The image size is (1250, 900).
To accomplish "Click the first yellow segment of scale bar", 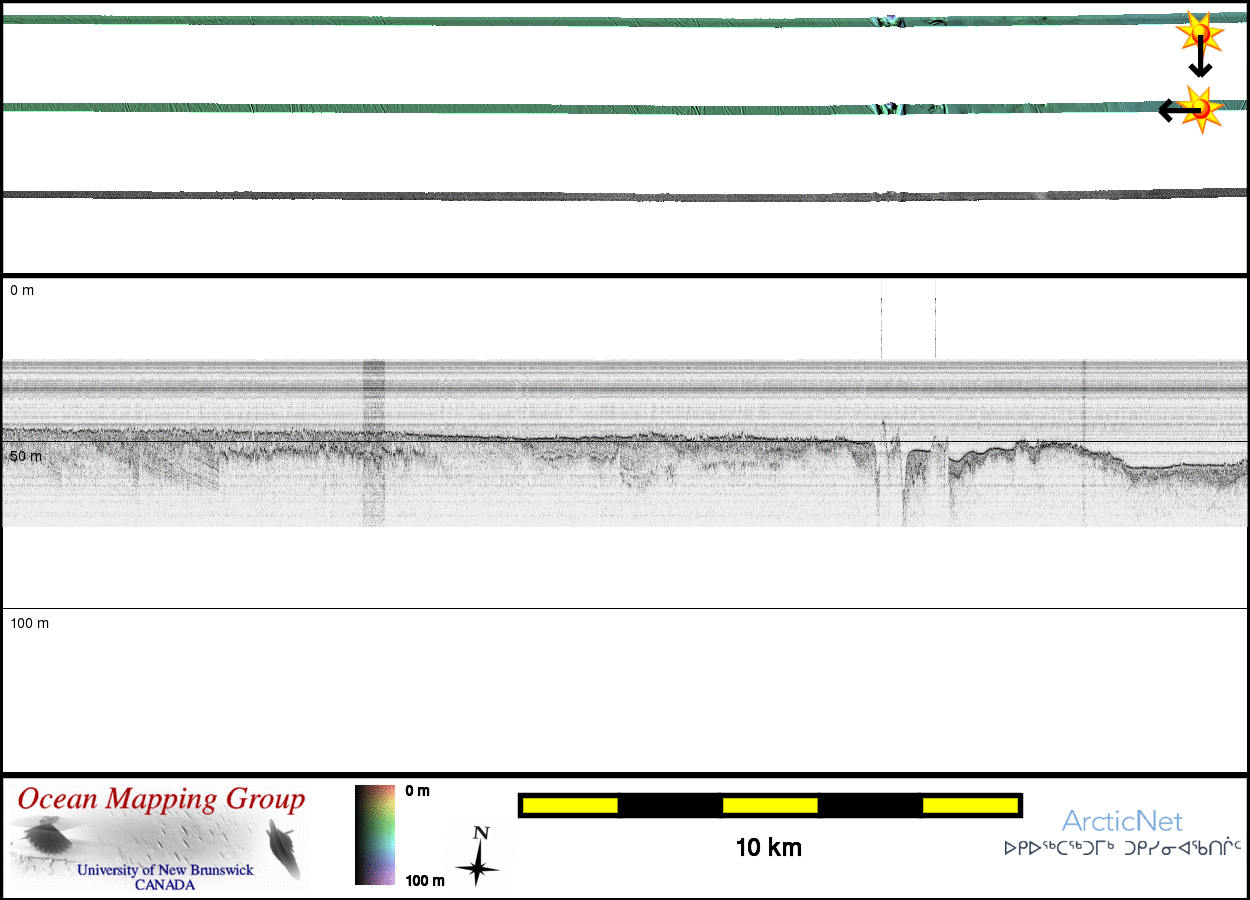I will click(x=570, y=805).
